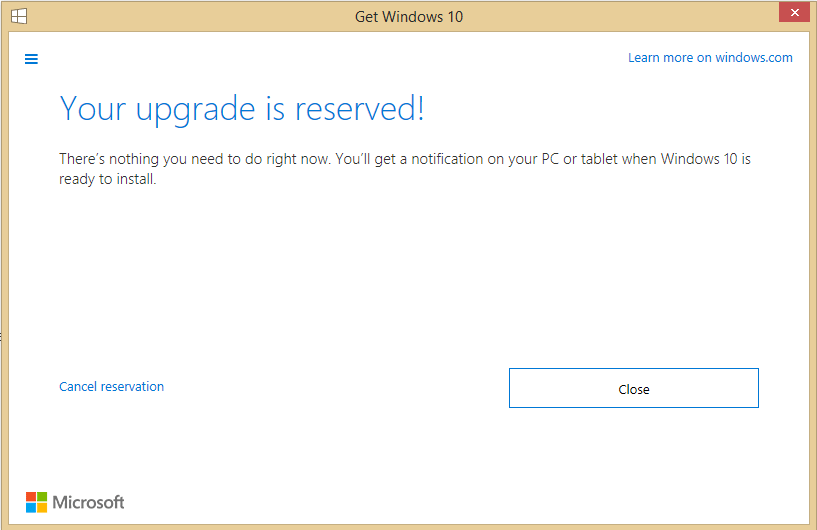Click the blue square of Microsoft logo

click(x=31, y=508)
